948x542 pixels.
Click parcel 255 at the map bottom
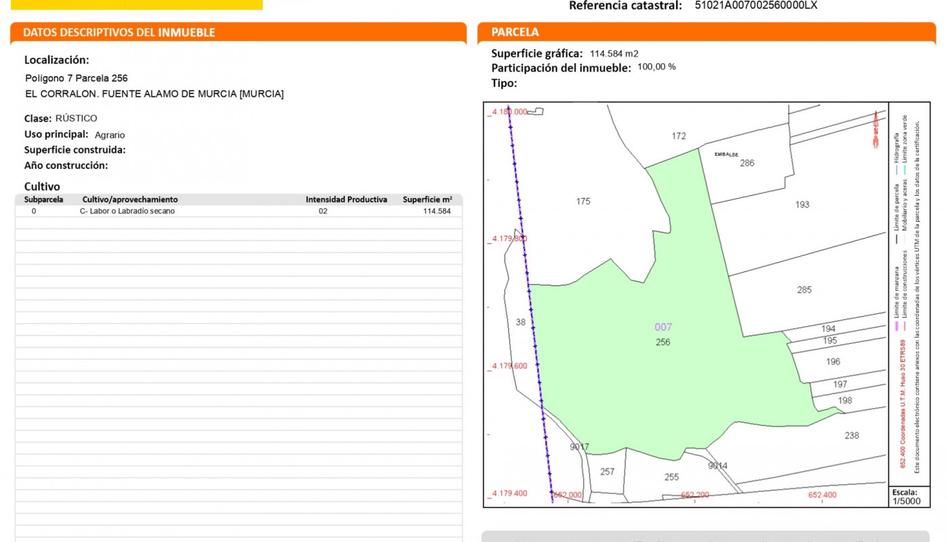click(x=671, y=477)
